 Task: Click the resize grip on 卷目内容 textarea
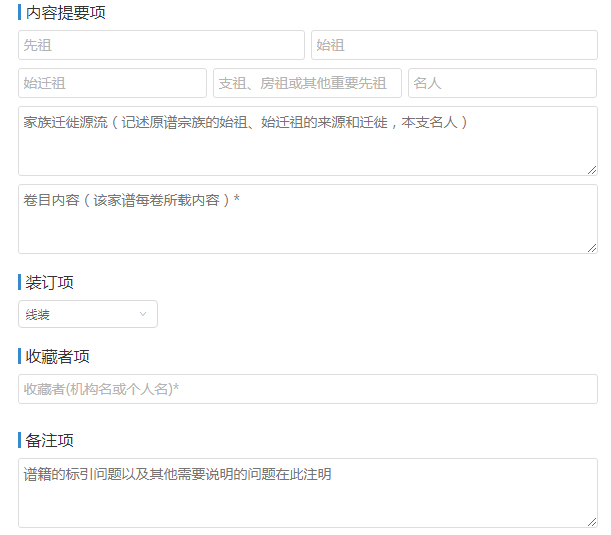click(592, 248)
